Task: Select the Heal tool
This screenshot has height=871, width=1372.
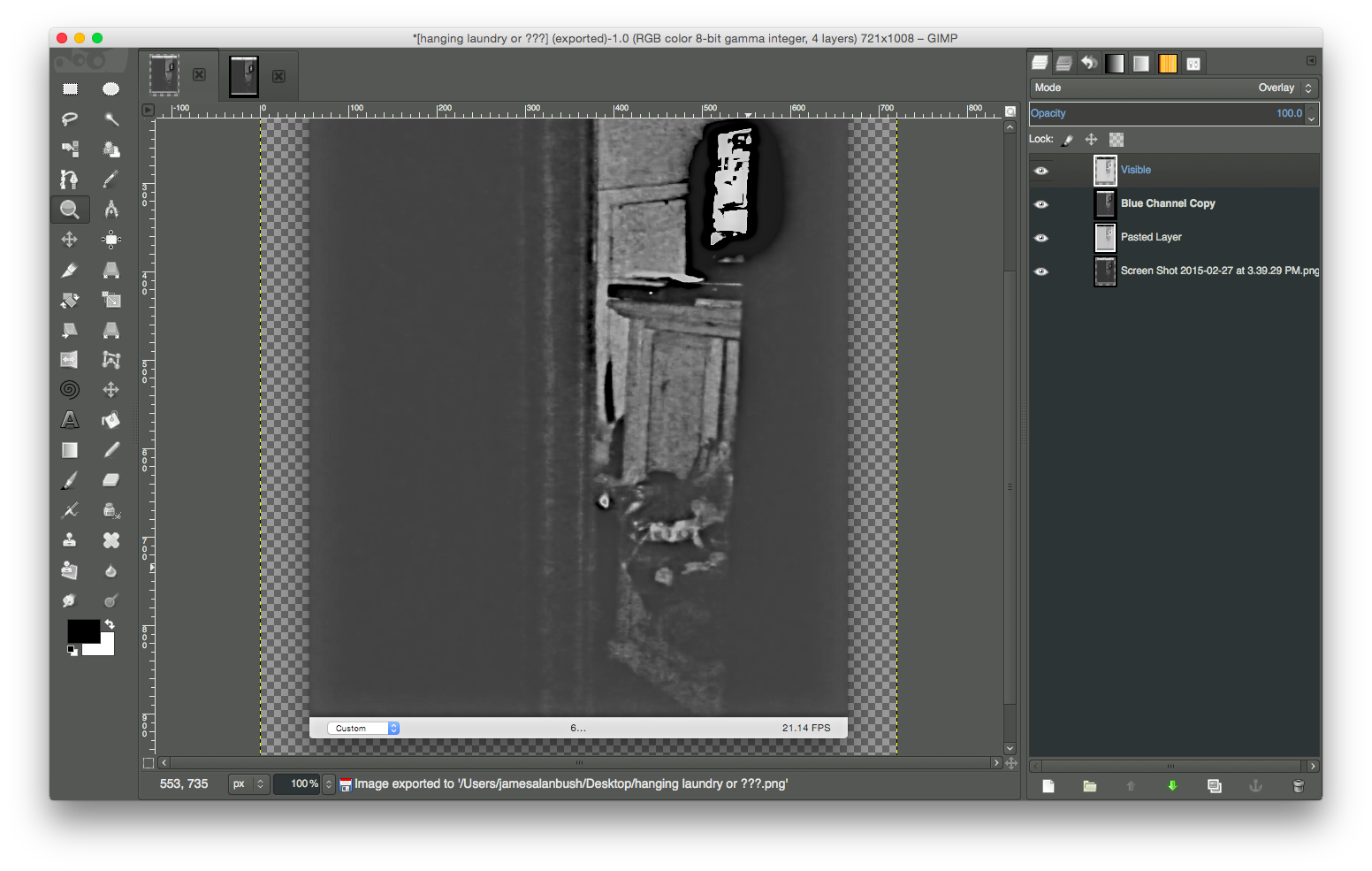Action: [111, 540]
